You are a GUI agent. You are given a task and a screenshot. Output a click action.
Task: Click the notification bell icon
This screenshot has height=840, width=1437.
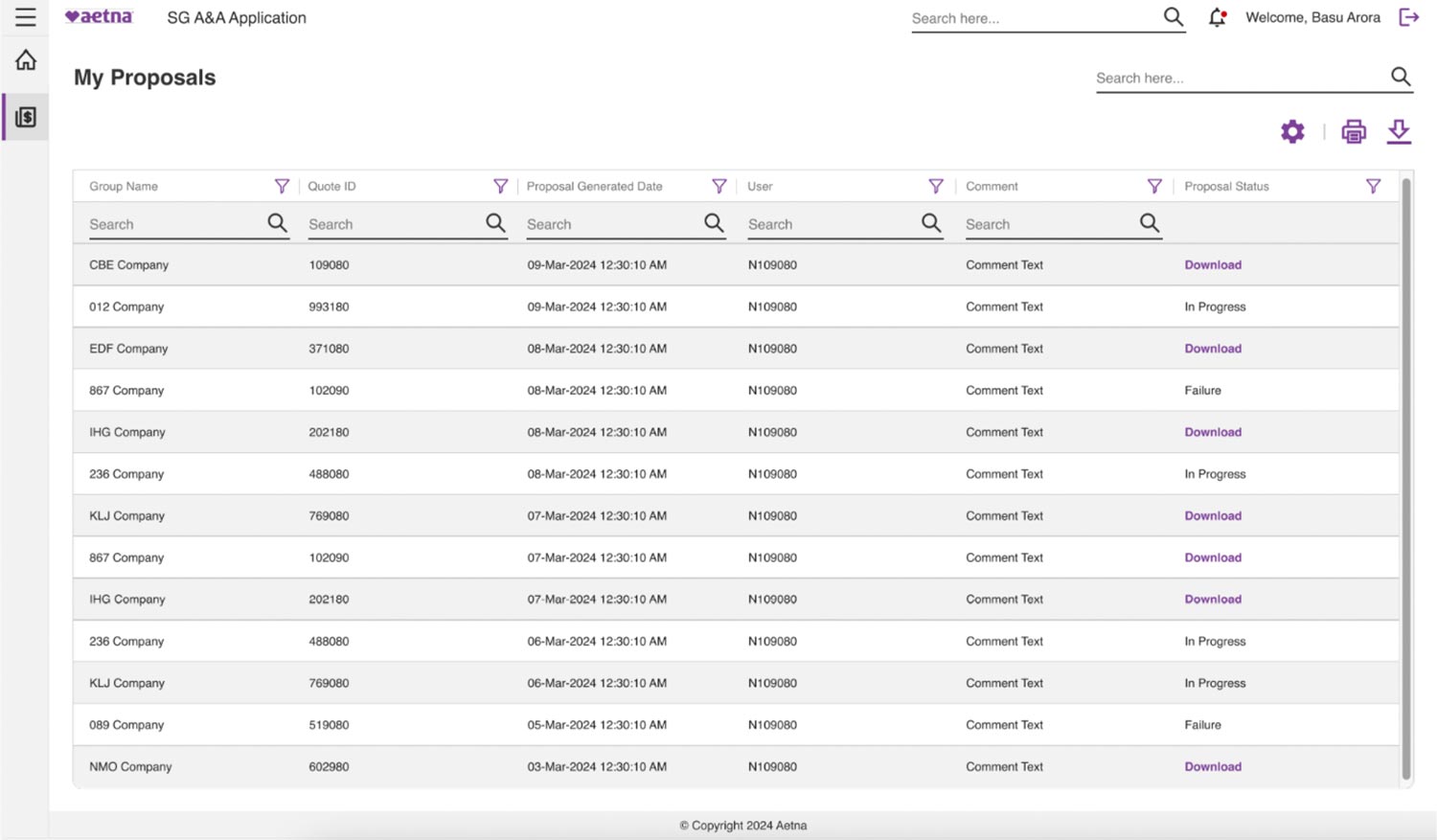(1217, 17)
